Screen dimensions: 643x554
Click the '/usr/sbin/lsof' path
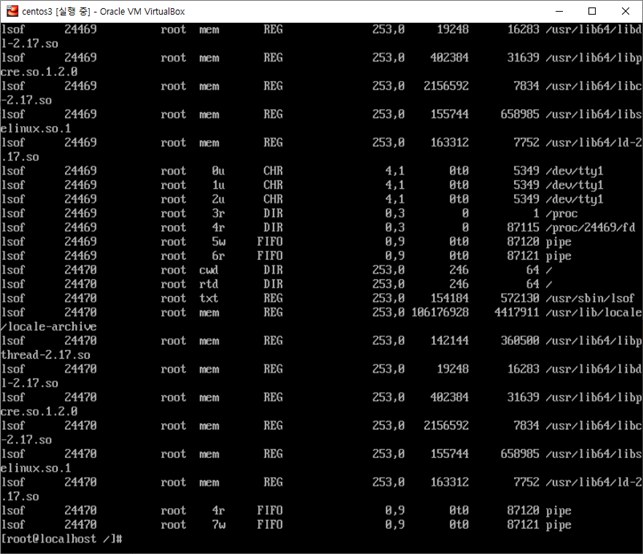point(590,298)
